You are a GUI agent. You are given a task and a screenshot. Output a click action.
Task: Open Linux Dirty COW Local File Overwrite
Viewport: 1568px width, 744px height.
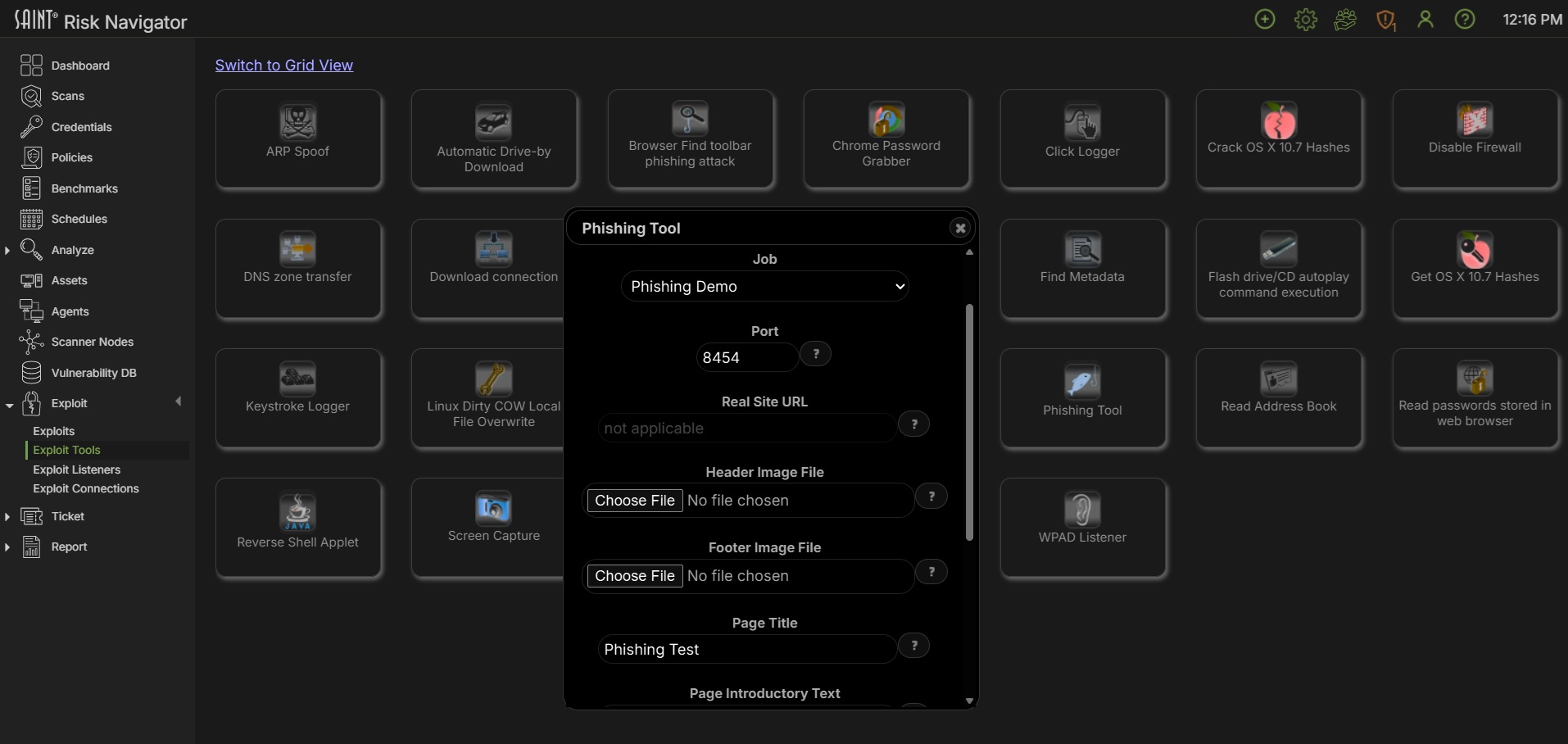pos(488,397)
